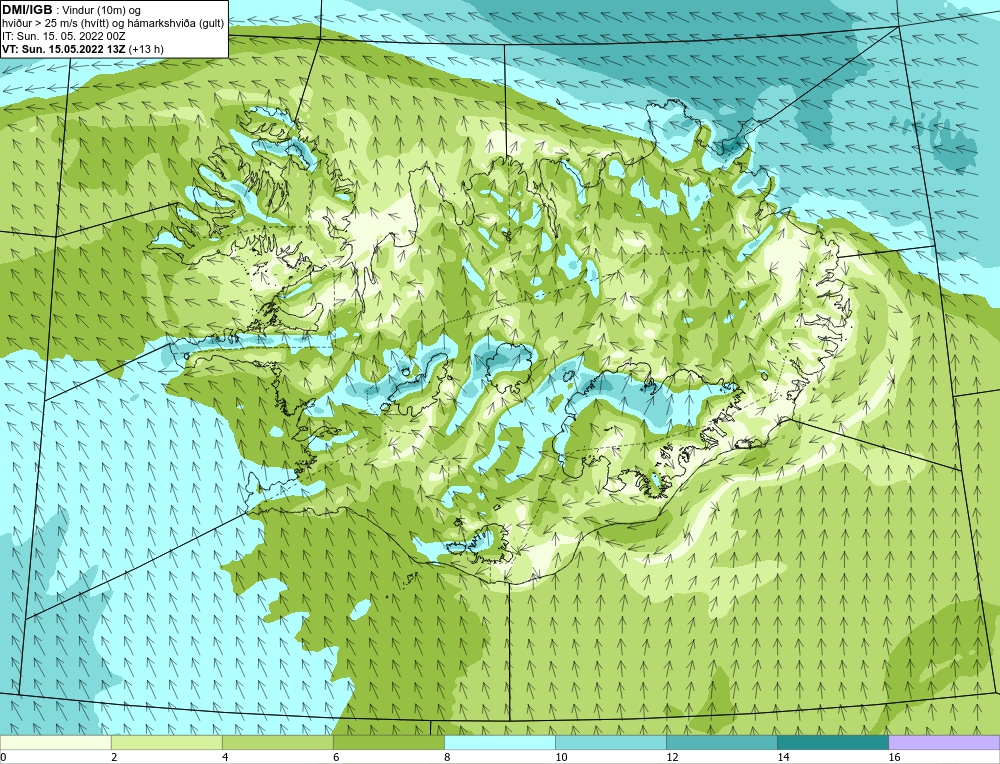Click the 2–4 m/s light green legend swatch

pyautogui.click(x=166, y=742)
